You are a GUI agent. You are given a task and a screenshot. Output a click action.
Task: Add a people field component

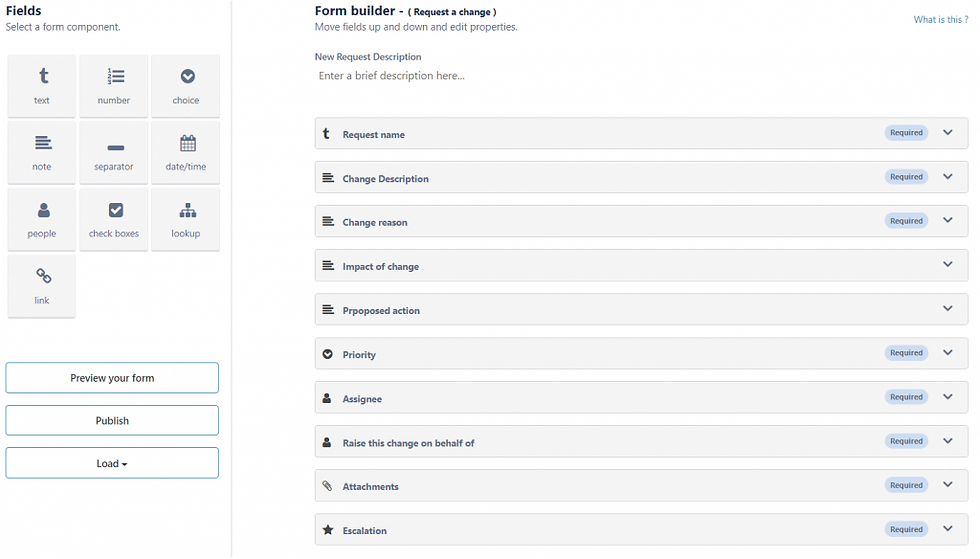(42, 219)
